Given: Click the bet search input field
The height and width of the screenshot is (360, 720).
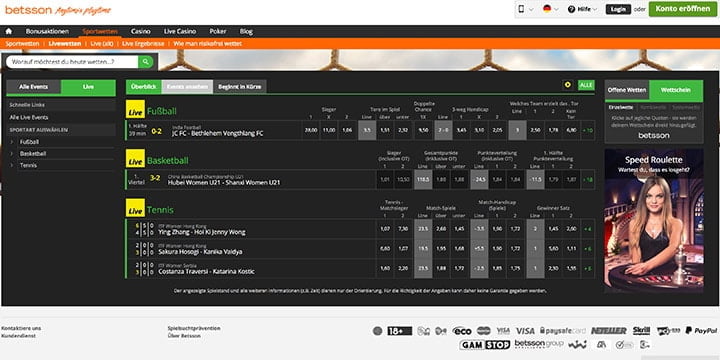Looking at the screenshot, I should coord(72,62).
